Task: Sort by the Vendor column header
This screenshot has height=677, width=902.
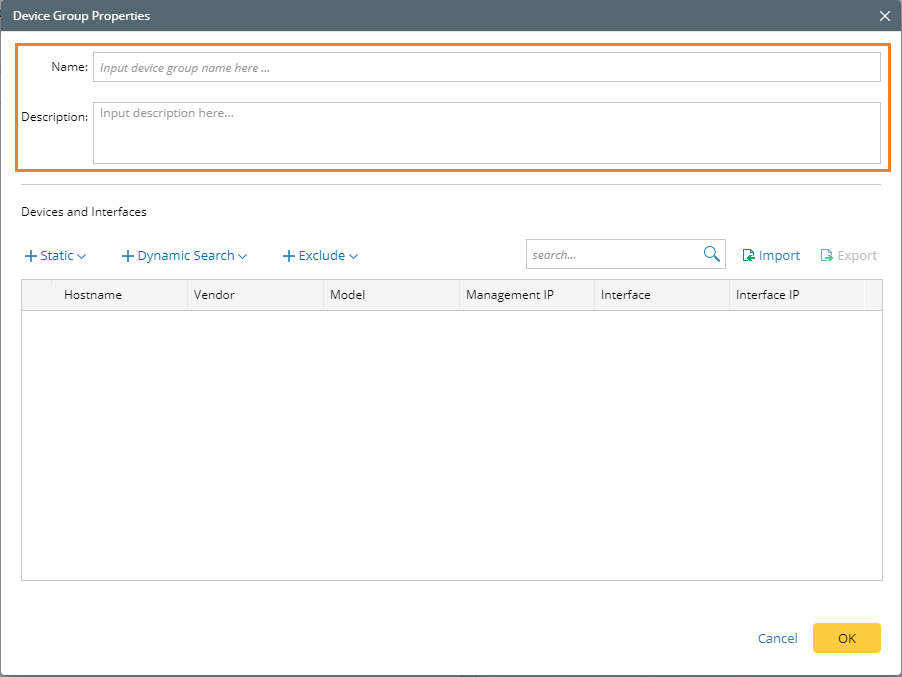Action: 214,295
